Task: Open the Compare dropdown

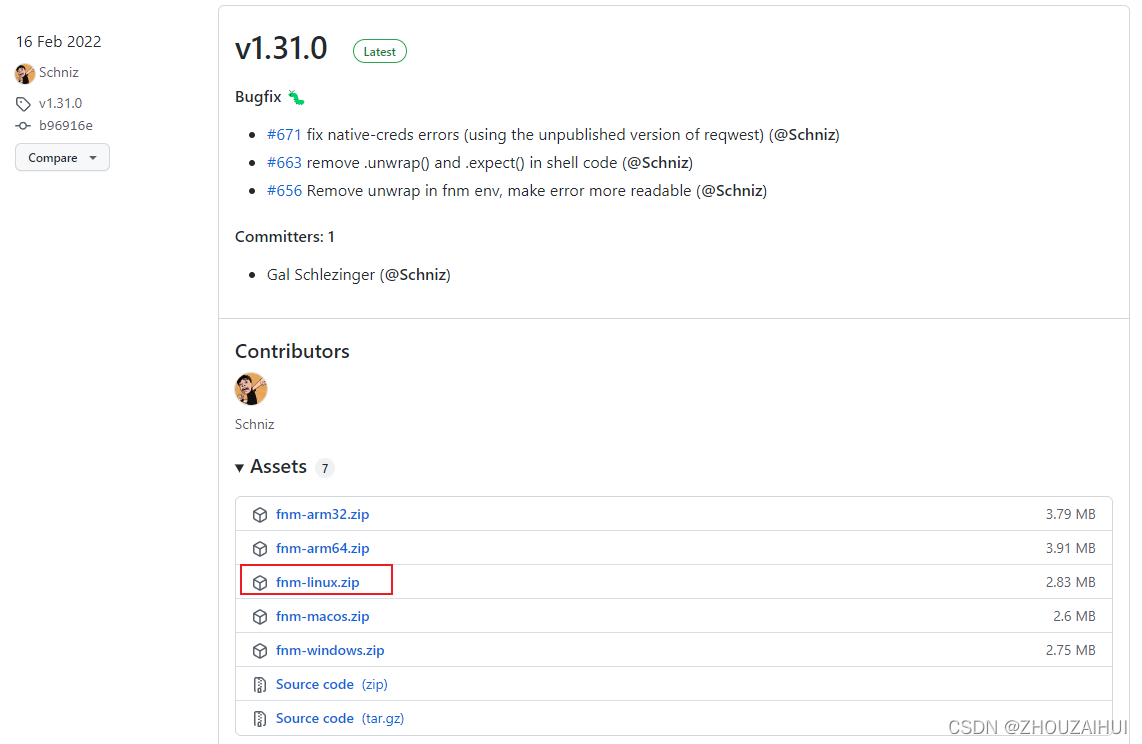Action: [62, 158]
